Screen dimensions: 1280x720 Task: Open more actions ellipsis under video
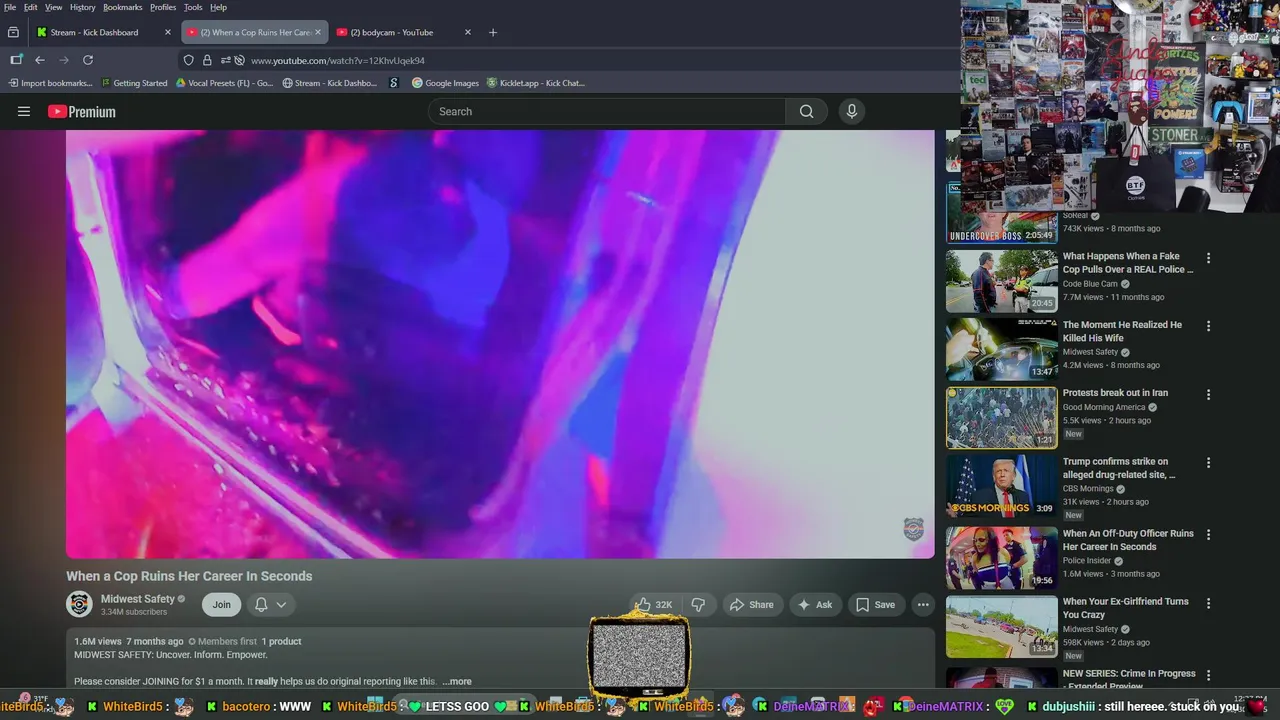coord(923,605)
